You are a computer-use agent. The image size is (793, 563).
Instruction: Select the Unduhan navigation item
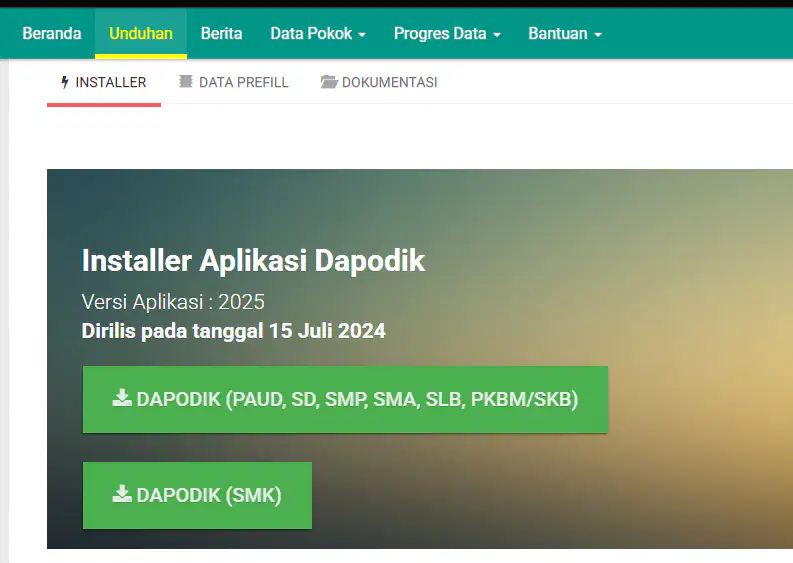pos(141,33)
